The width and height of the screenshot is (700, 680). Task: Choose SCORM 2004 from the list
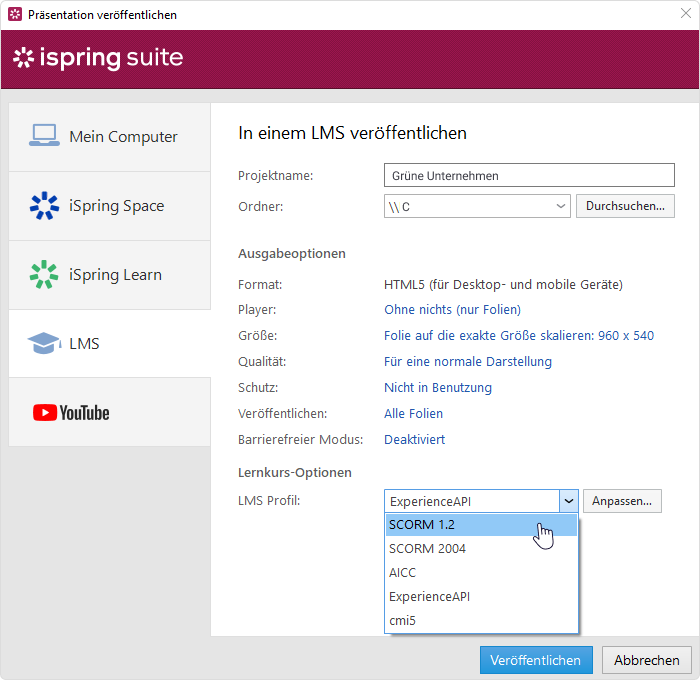click(x=481, y=548)
